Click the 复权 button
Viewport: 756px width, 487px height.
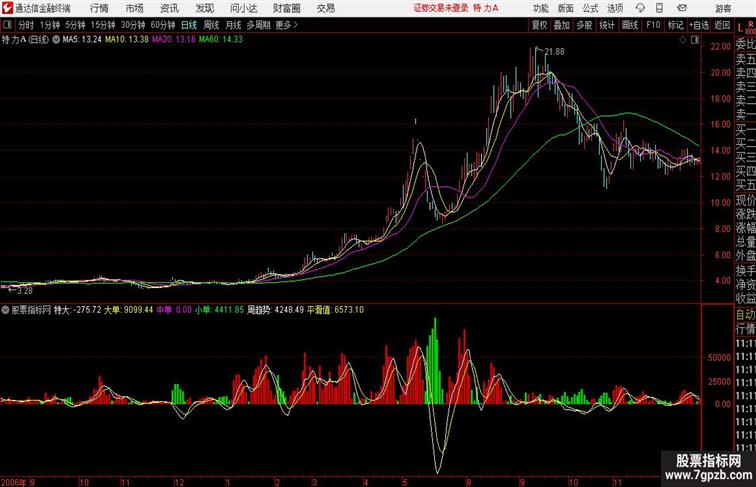[540, 25]
